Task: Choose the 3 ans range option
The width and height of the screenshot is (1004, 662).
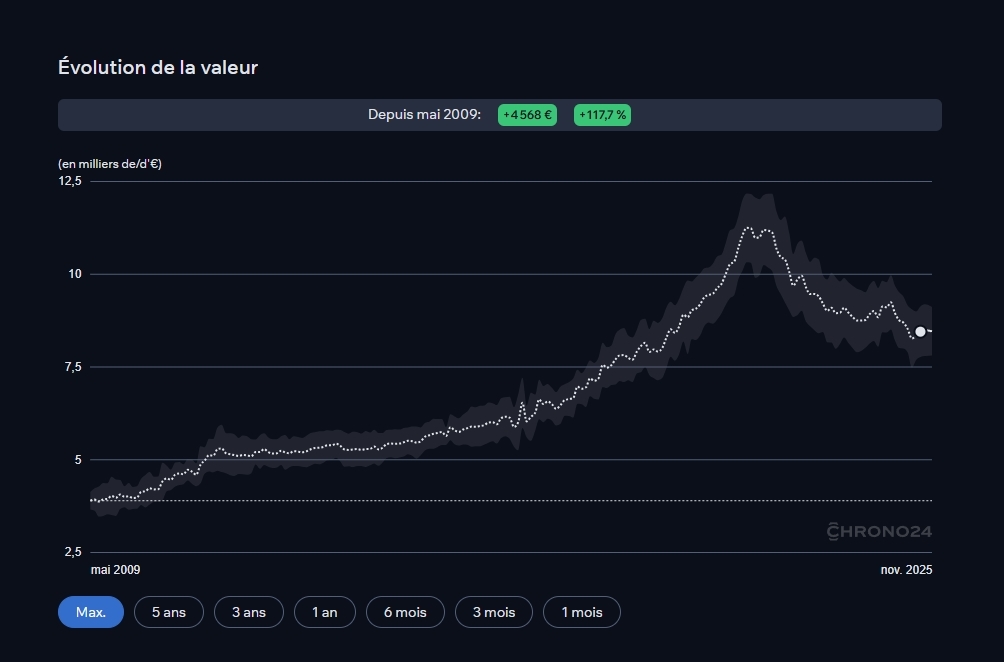Action: [x=249, y=612]
